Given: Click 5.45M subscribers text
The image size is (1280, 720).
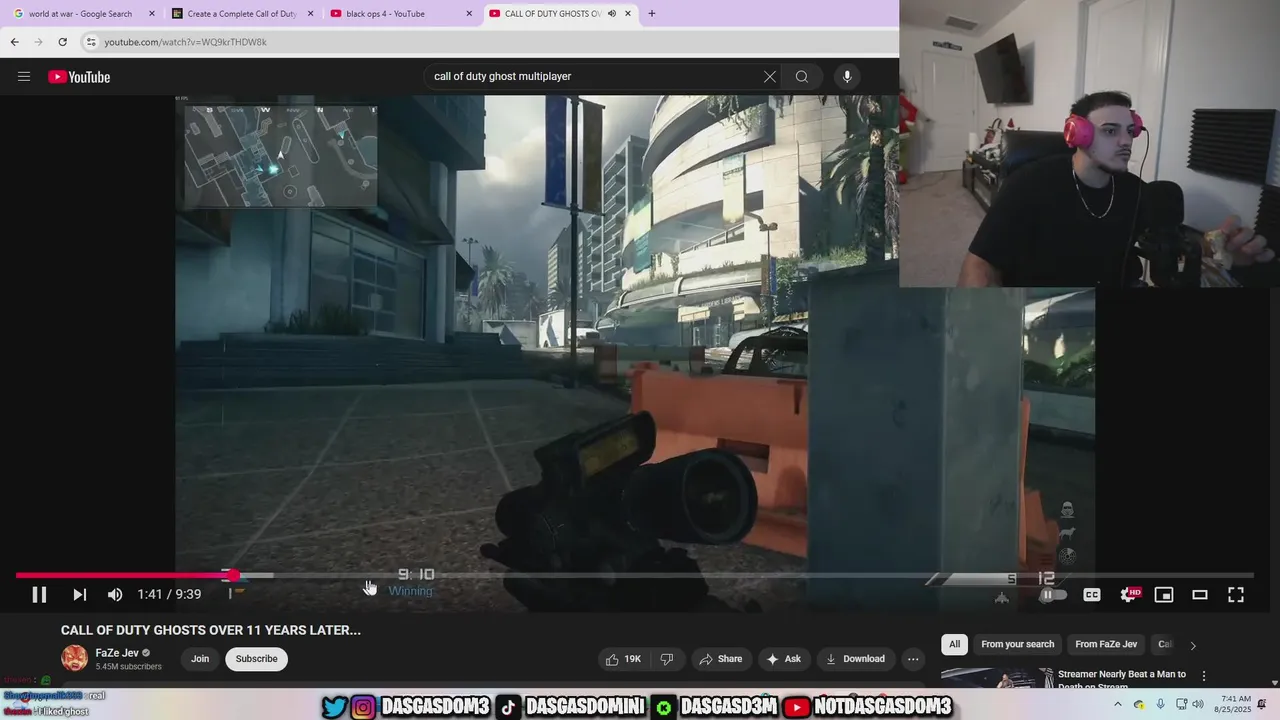Looking at the screenshot, I should click(128, 666).
